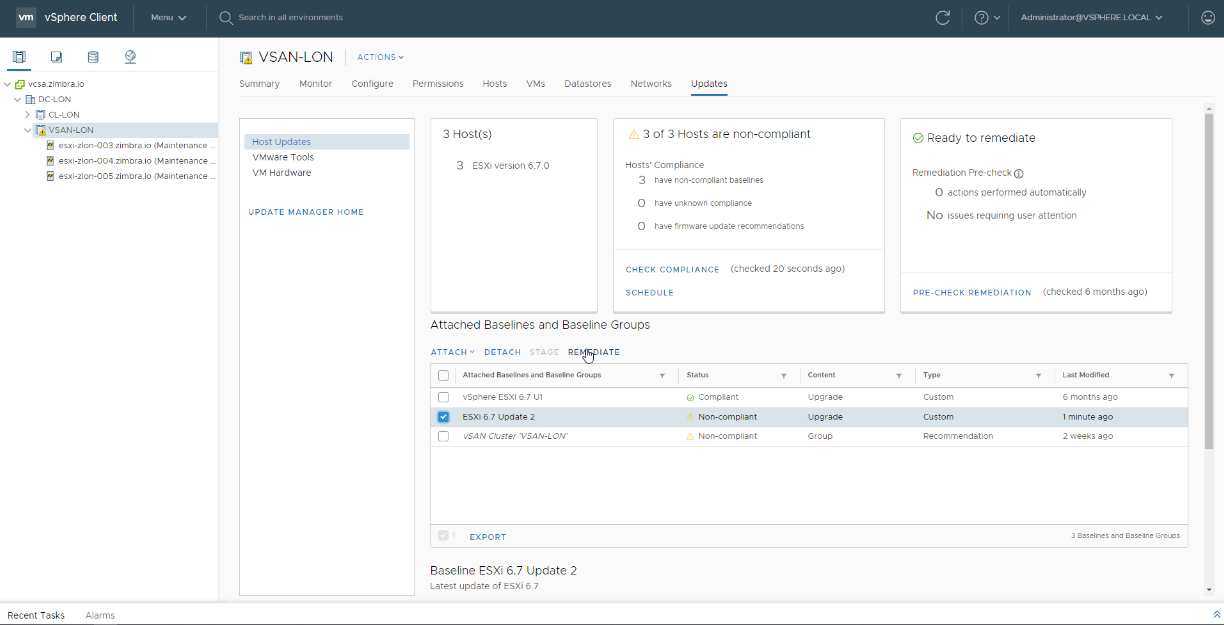Click the CL-LON cluster icon

pos(40,115)
